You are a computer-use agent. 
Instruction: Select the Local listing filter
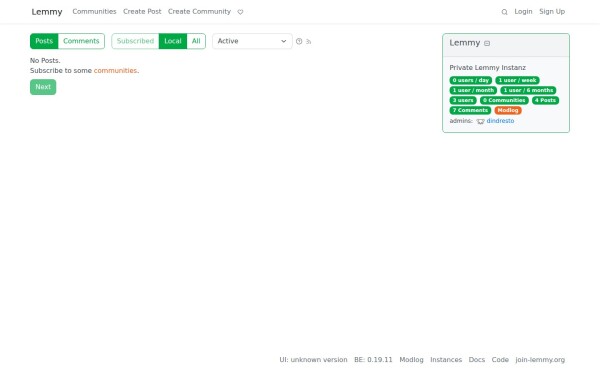click(x=173, y=41)
